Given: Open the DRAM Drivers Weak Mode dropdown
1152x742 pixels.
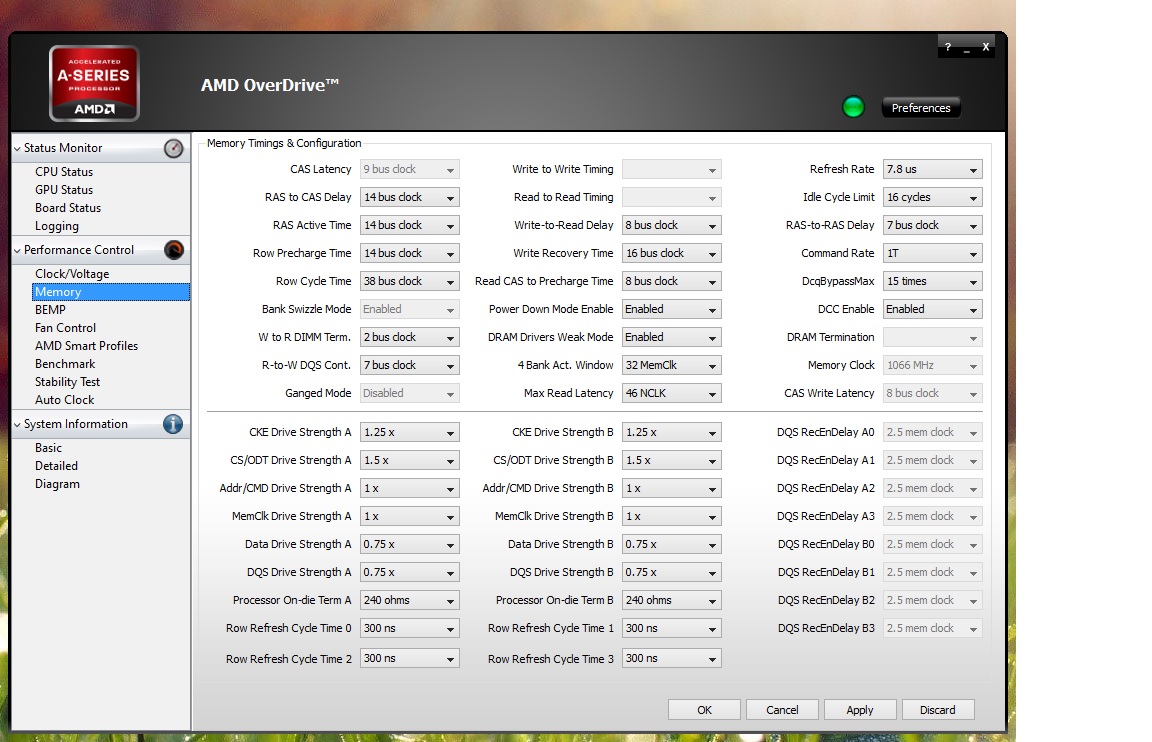Looking at the screenshot, I should (x=672, y=337).
